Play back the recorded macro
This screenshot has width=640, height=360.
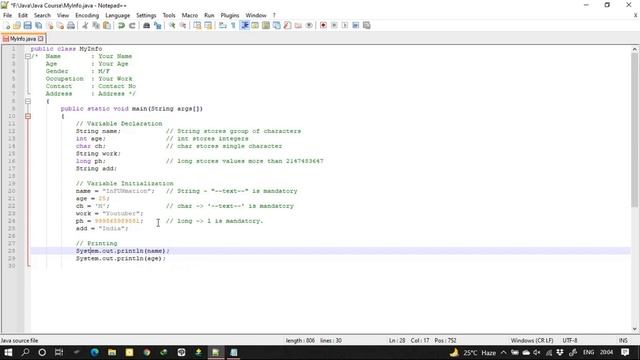345,25
